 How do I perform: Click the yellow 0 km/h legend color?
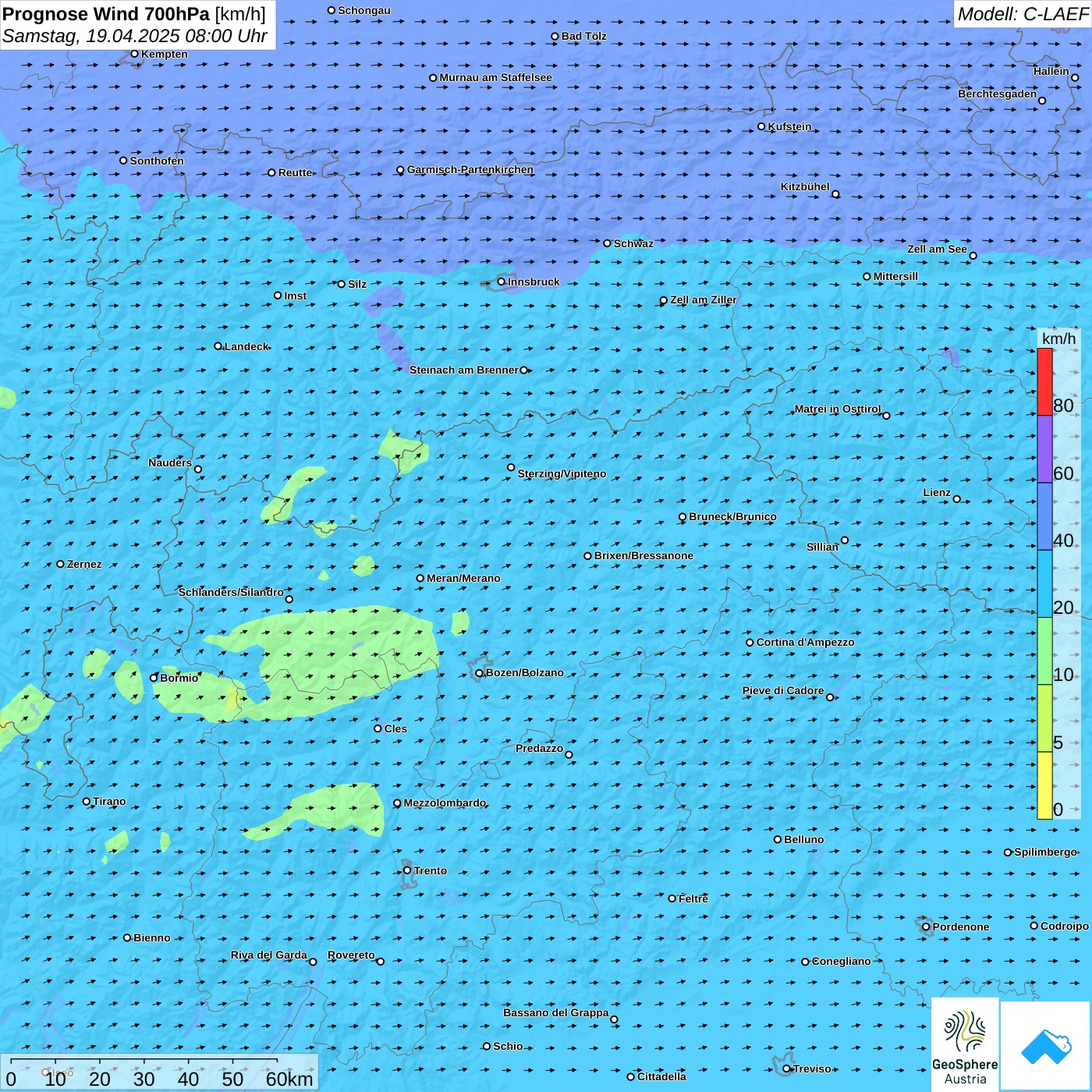1044,785
